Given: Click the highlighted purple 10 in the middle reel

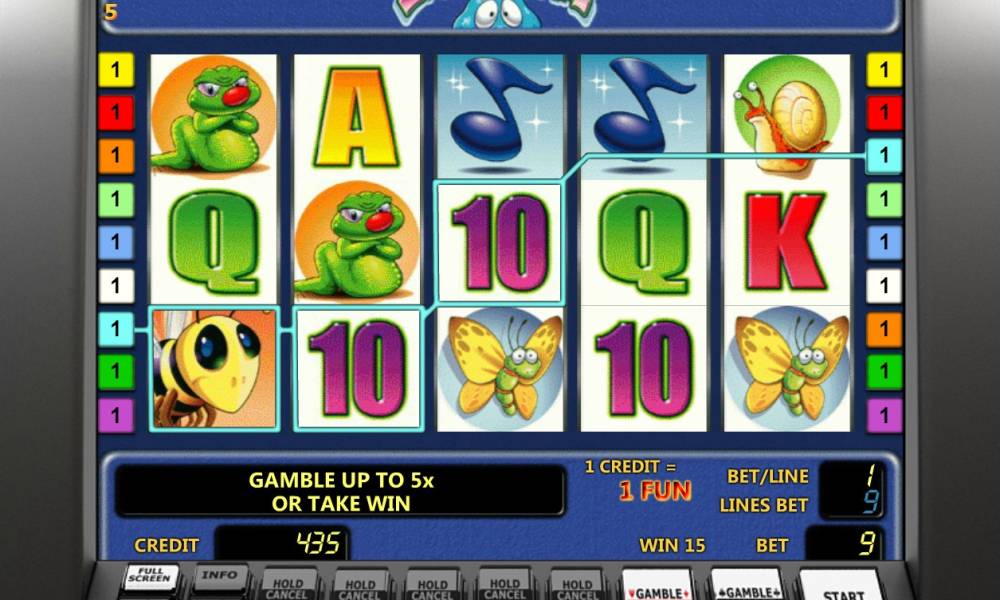Looking at the screenshot, I should [x=499, y=242].
